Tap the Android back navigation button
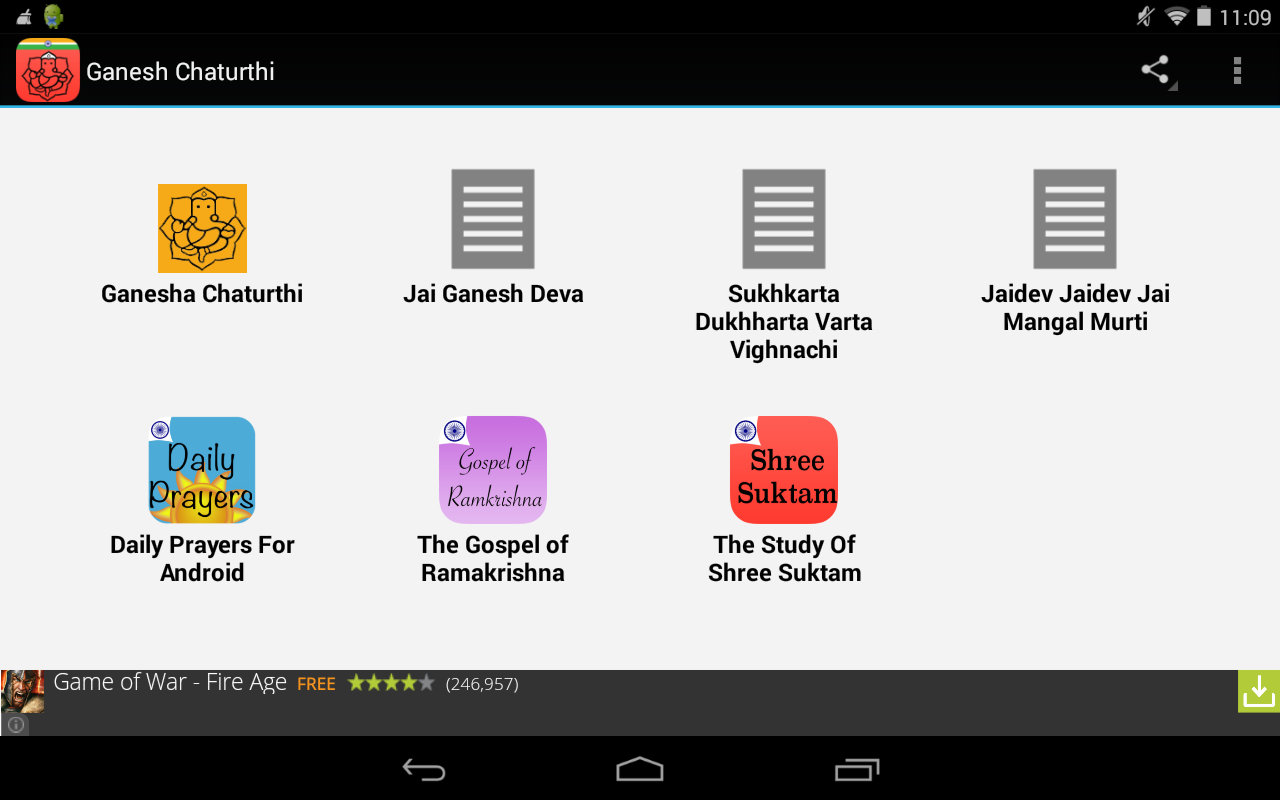 point(424,769)
